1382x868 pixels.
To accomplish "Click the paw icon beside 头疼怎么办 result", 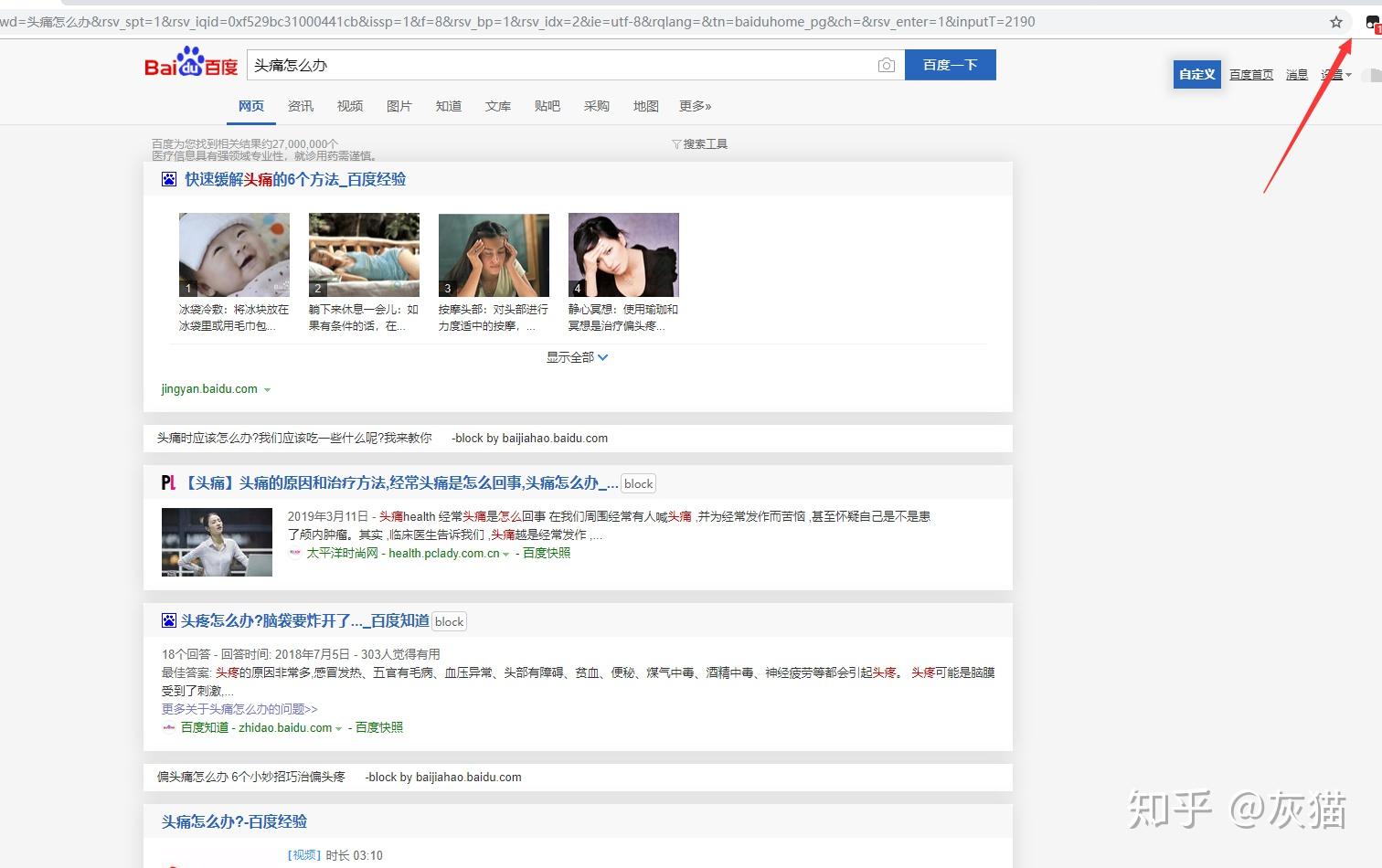I will pos(169,620).
